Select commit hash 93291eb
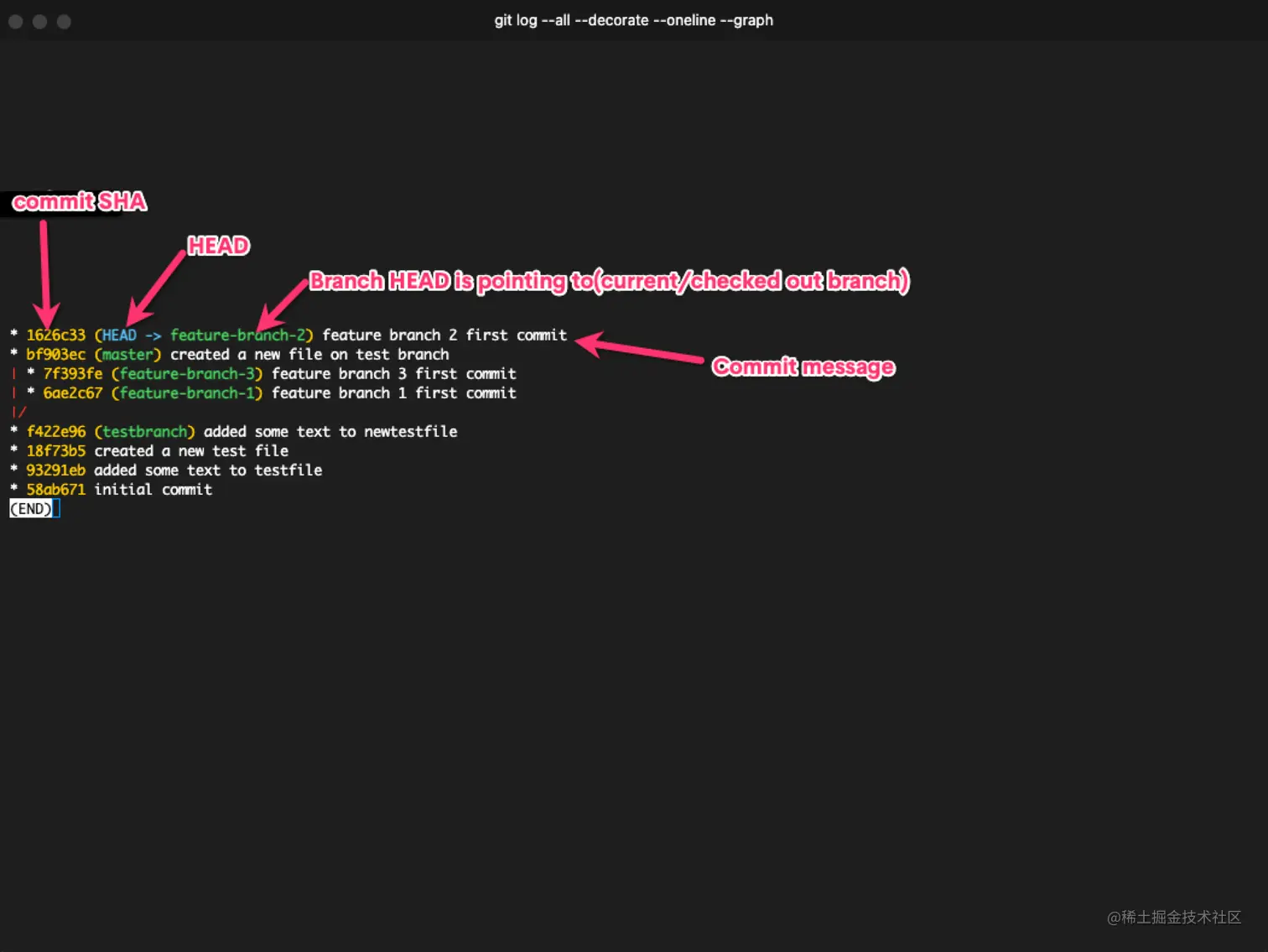The height and width of the screenshot is (952, 1268). [55, 471]
